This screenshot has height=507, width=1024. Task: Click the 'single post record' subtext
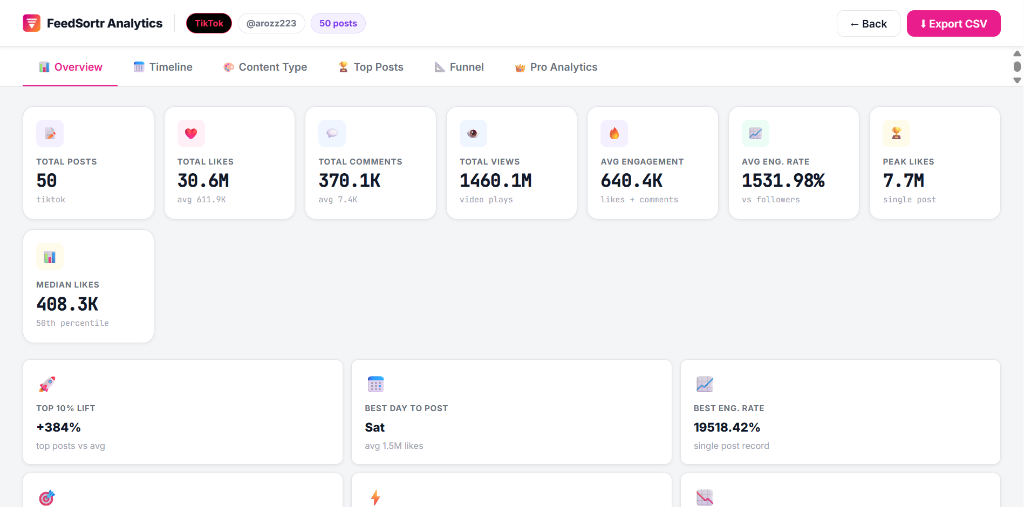[731, 446]
